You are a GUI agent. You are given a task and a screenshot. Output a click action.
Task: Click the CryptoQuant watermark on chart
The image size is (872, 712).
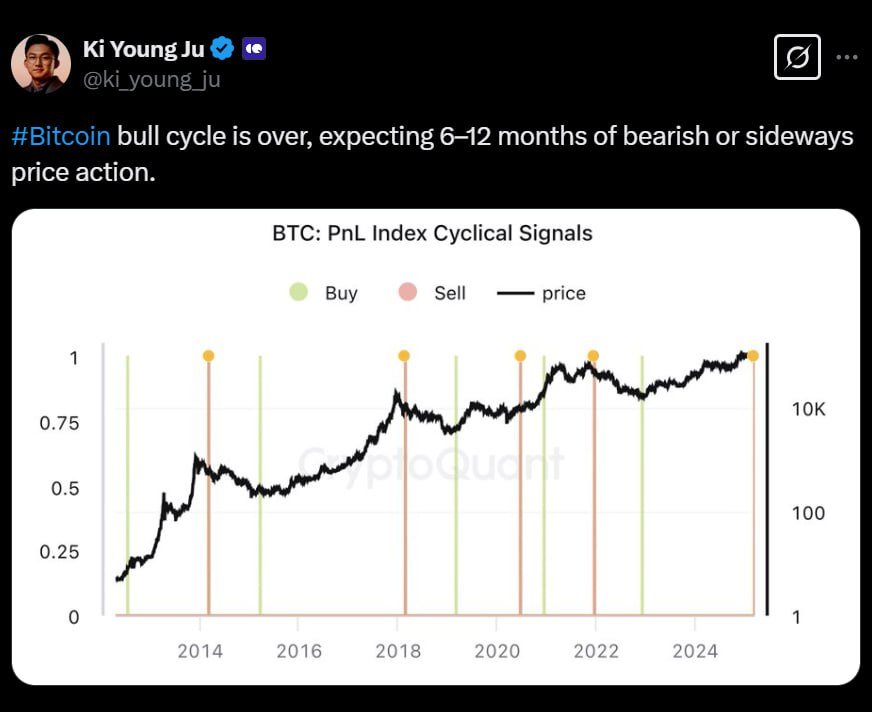pyautogui.click(x=432, y=463)
